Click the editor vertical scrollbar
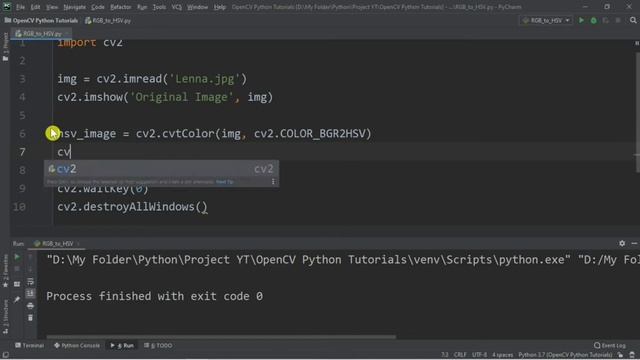 (x=637, y=112)
